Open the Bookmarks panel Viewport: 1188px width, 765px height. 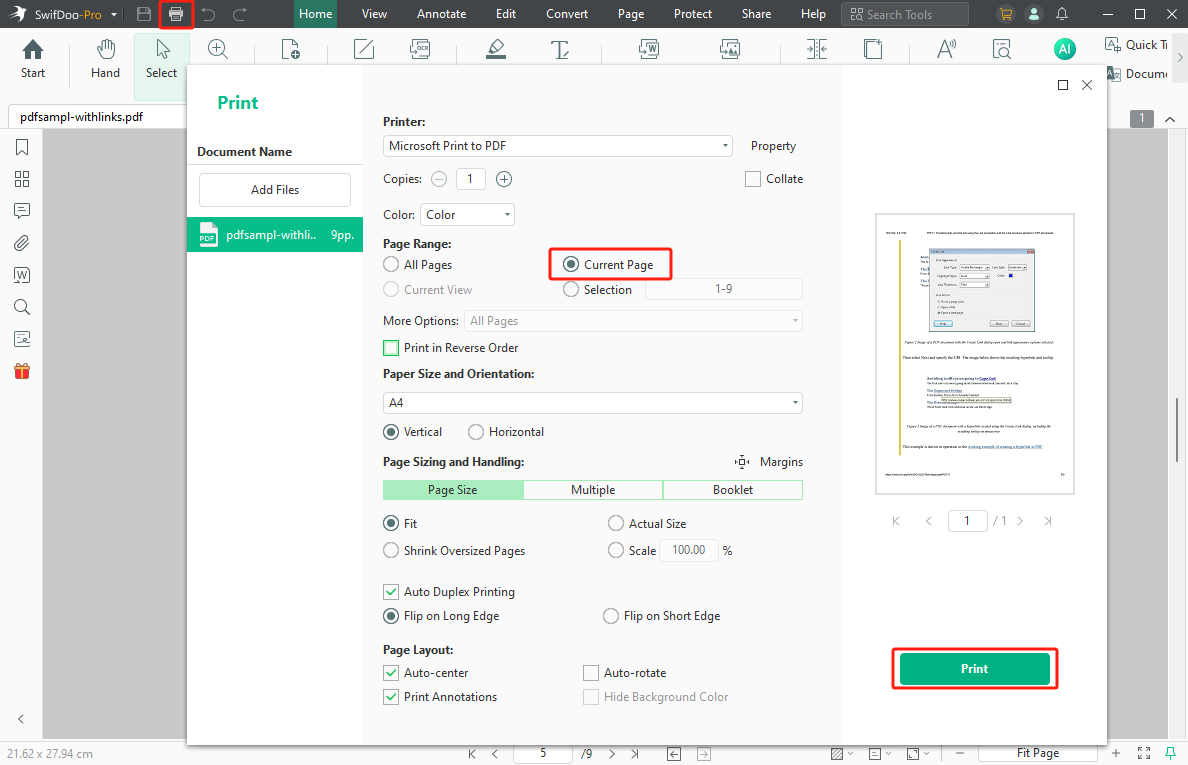pyautogui.click(x=21, y=147)
